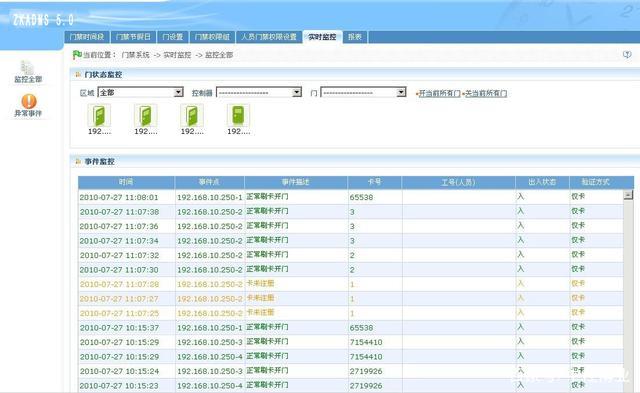Click card number 2719926 in the 10:15:23 row

[366, 386]
